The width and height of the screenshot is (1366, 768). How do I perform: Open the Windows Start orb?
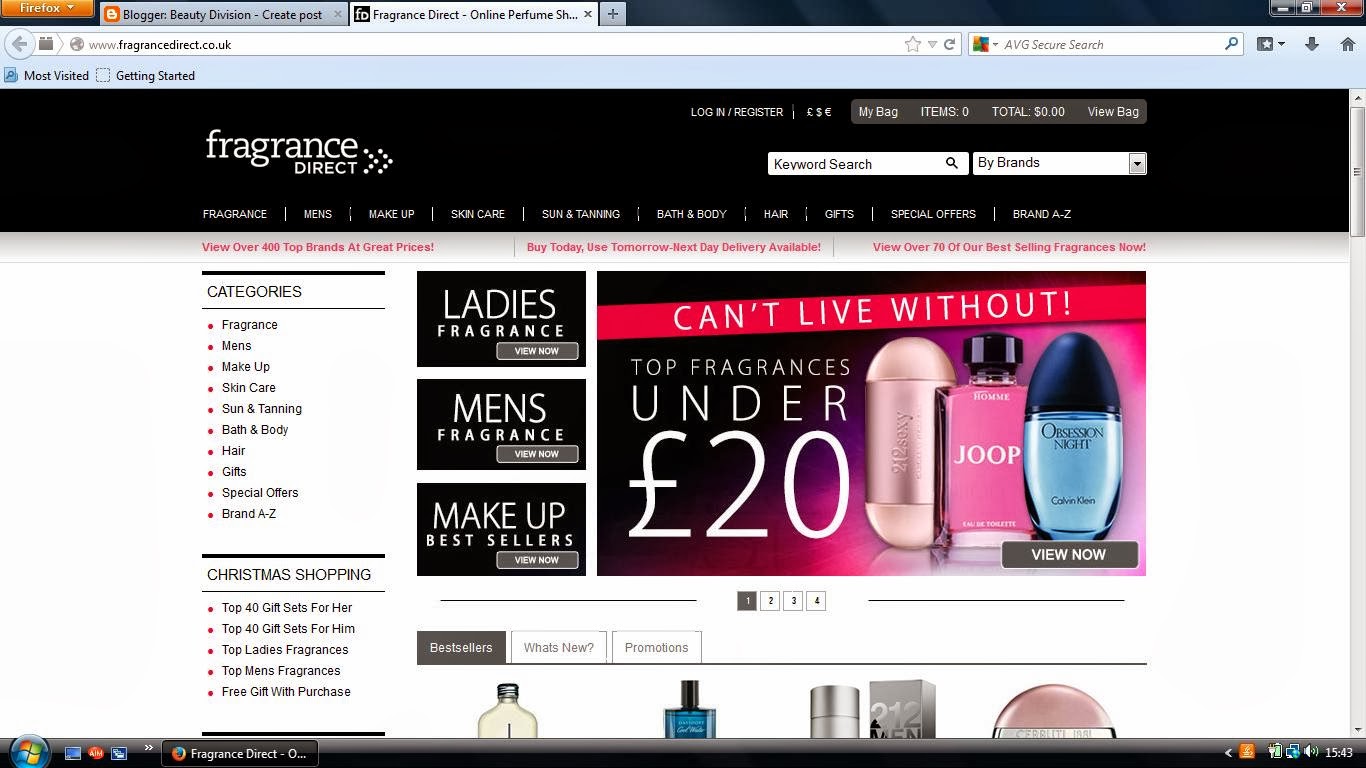click(28, 751)
